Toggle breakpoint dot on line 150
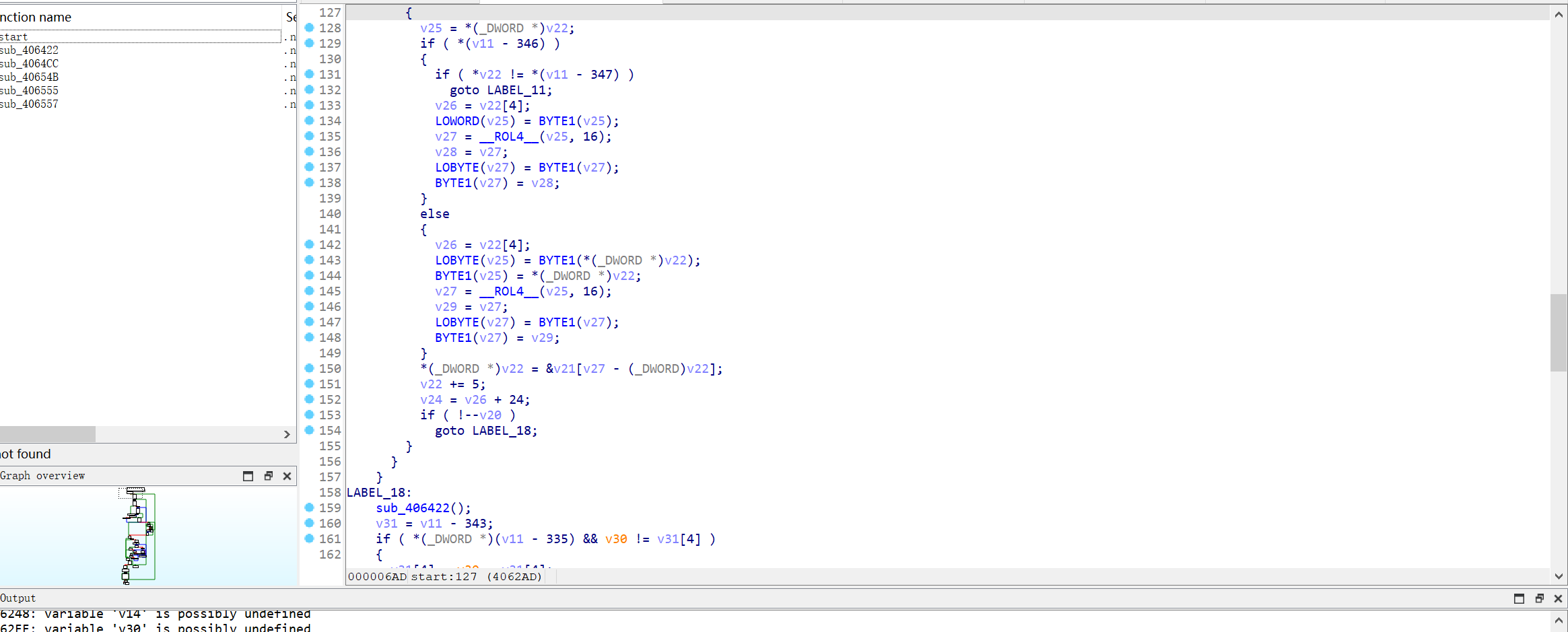 click(x=309, y=368)
